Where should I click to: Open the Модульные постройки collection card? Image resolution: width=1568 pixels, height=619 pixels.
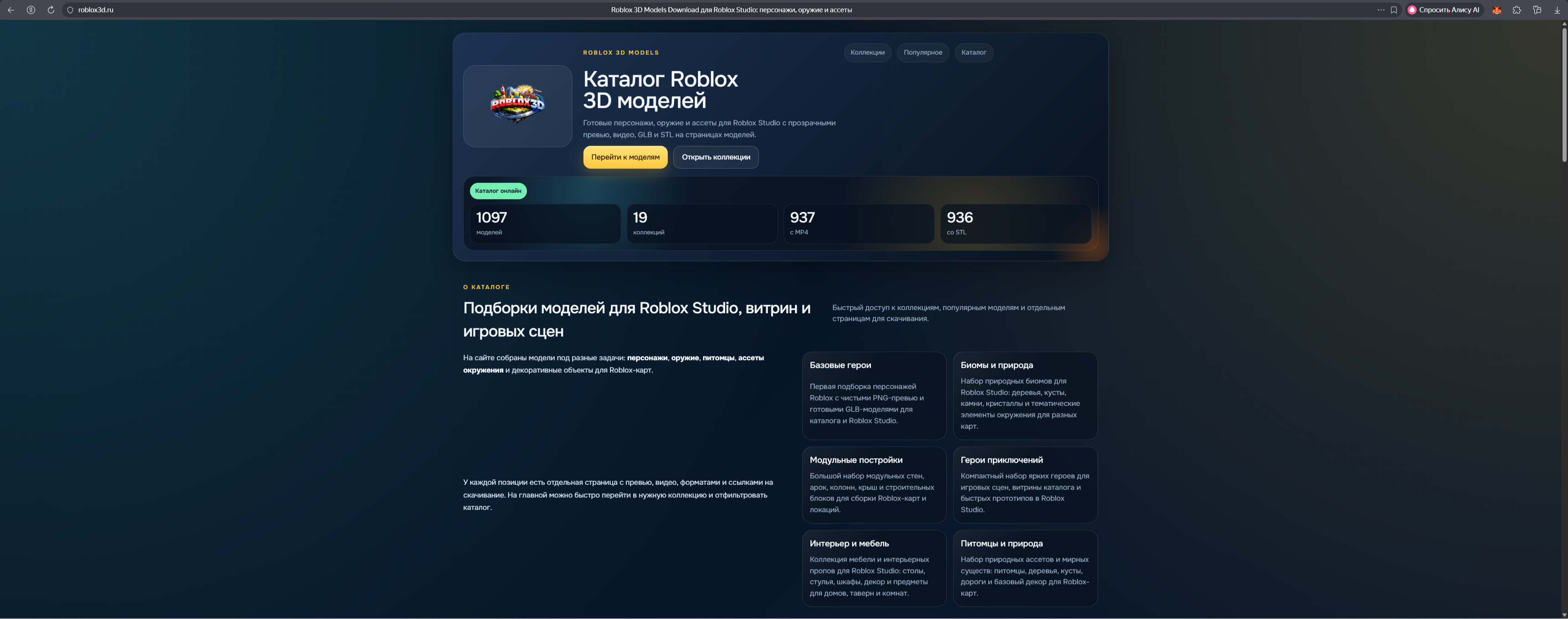874,485
